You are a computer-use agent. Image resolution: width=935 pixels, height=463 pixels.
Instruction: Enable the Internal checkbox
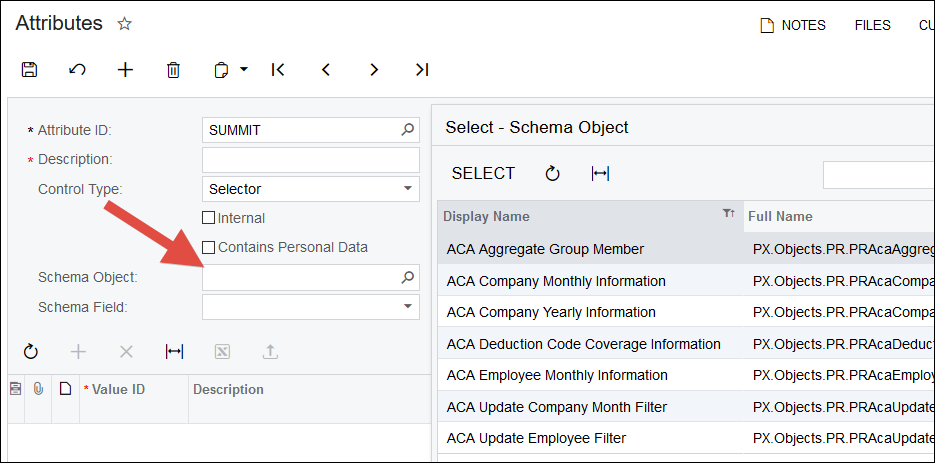[x=209, y=218]
